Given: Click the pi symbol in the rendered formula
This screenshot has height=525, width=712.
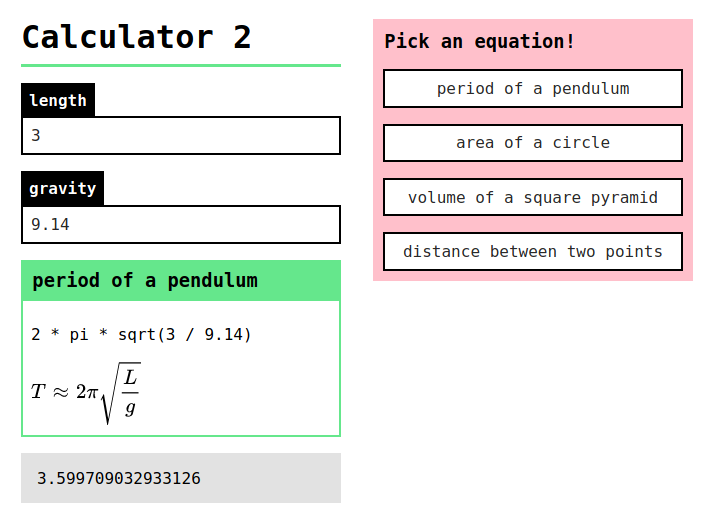Looking at the screenshot, I should click(x=93, y=392).
